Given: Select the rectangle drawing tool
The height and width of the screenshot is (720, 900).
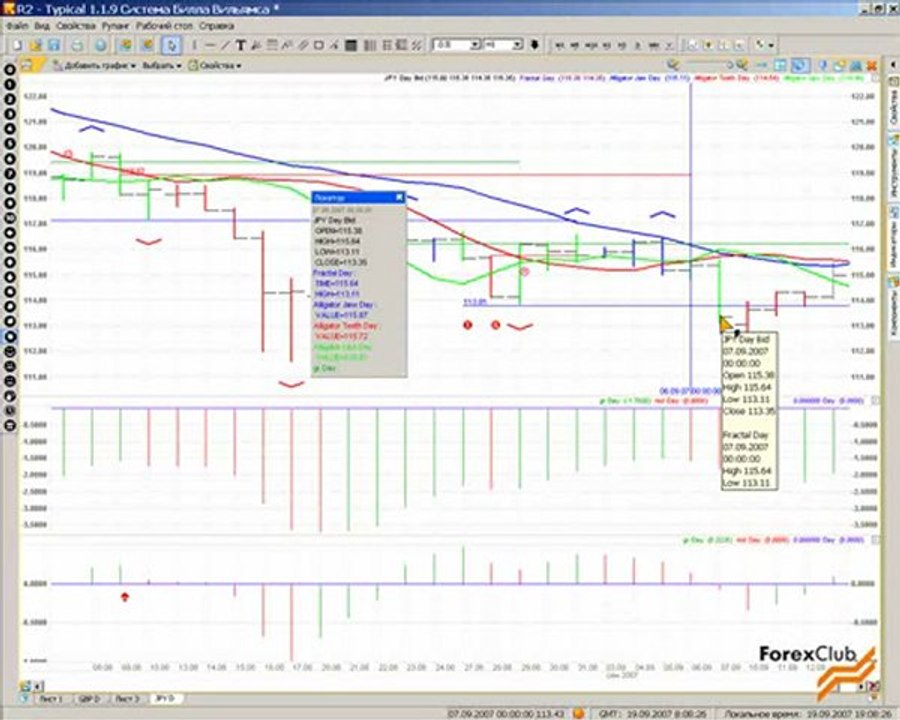Looking at the screenshot, I should pyautogui.click(x=319, y=45).
